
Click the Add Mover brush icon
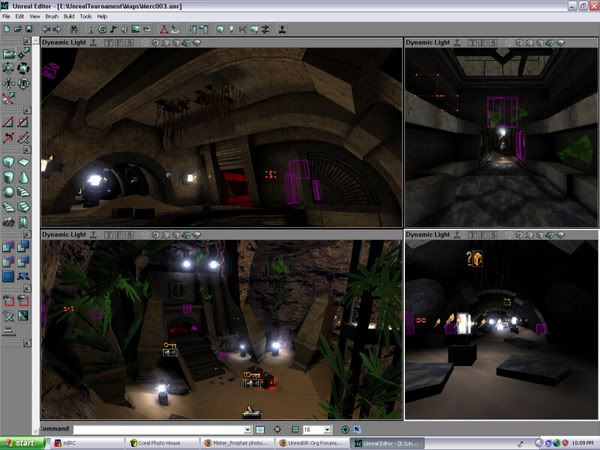pos(23,276)
